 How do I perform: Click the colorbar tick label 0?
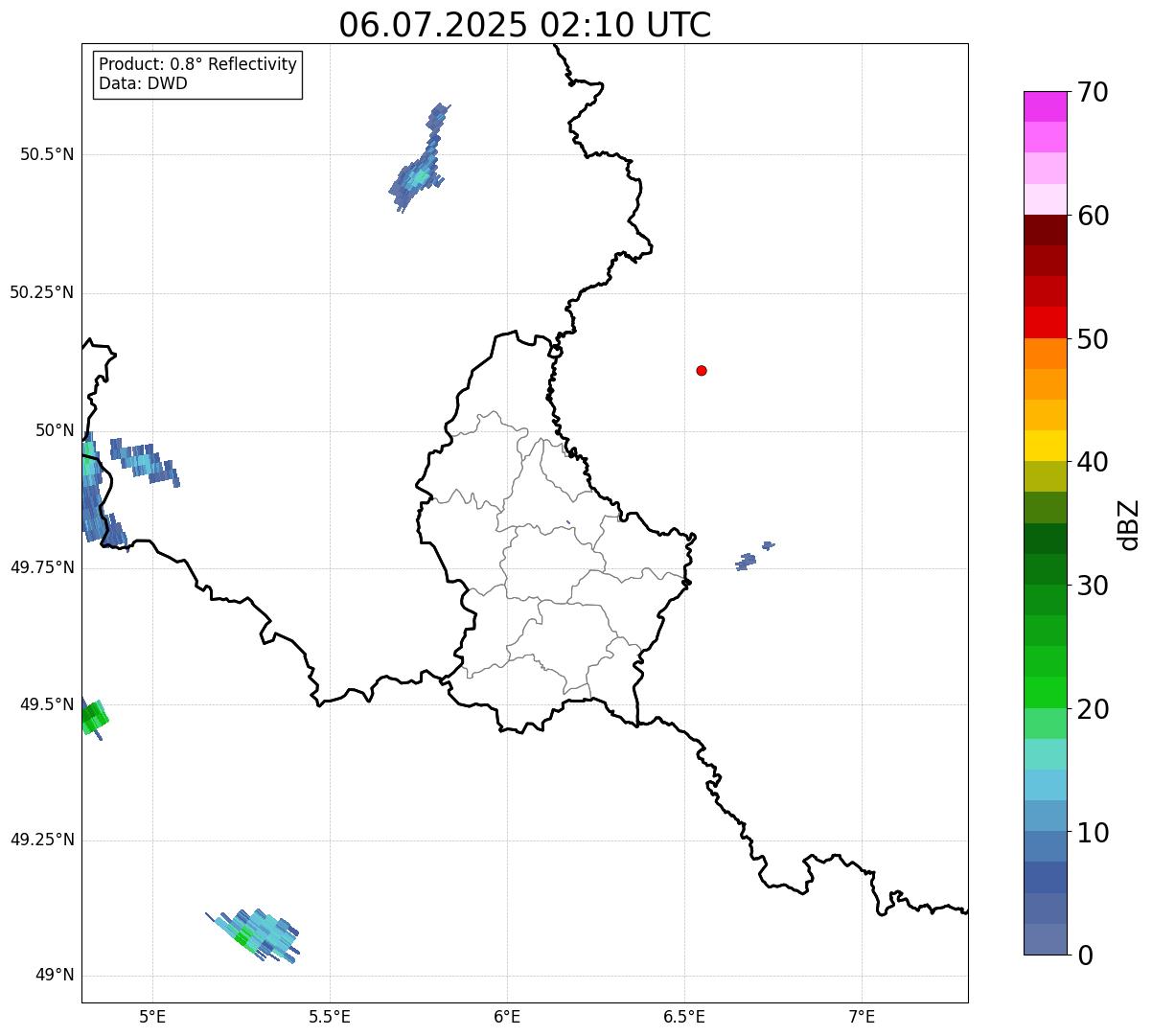(x=1085, y=955)
